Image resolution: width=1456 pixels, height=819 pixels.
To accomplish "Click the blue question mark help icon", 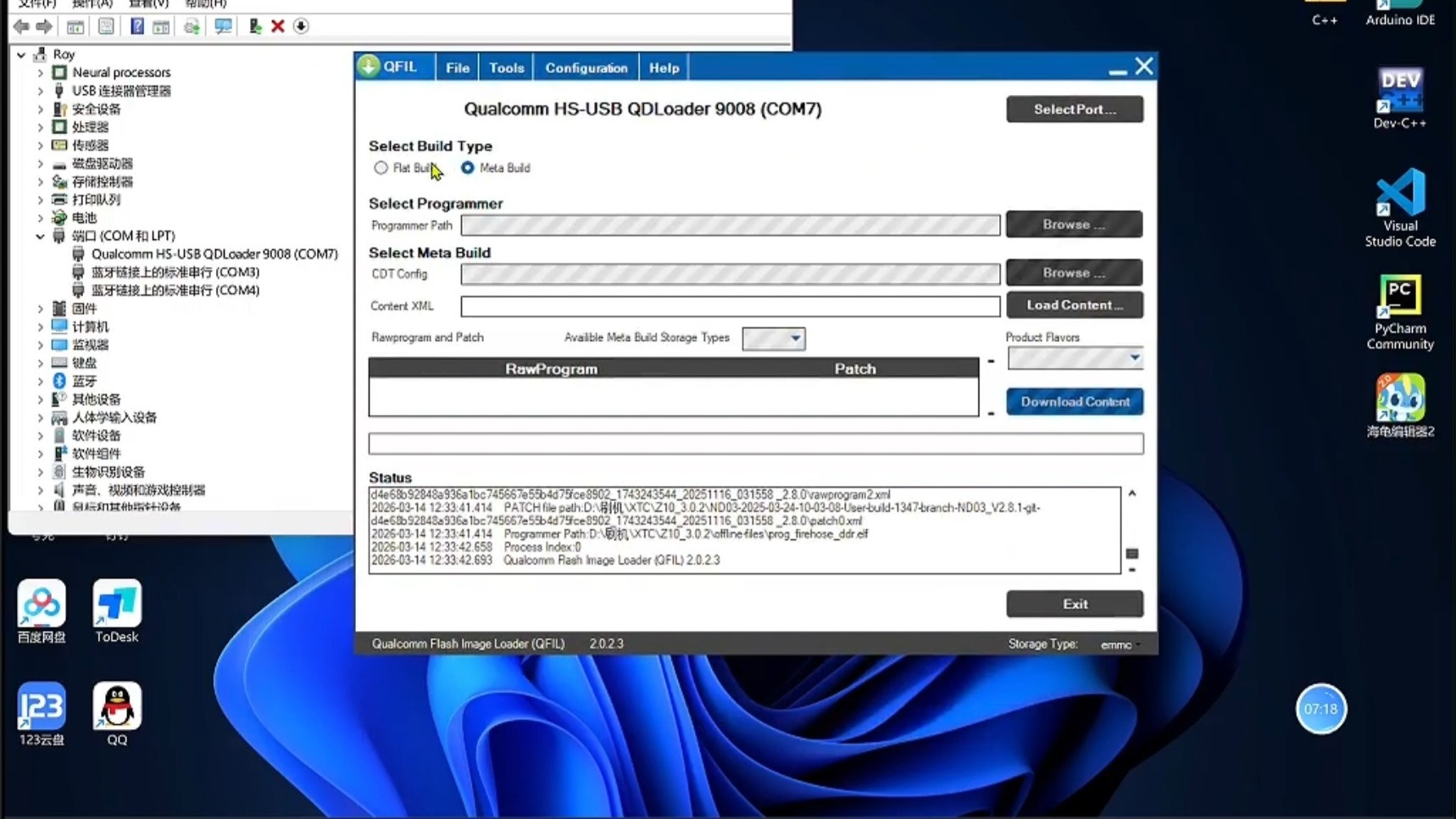I will click(x=136, y=26).
